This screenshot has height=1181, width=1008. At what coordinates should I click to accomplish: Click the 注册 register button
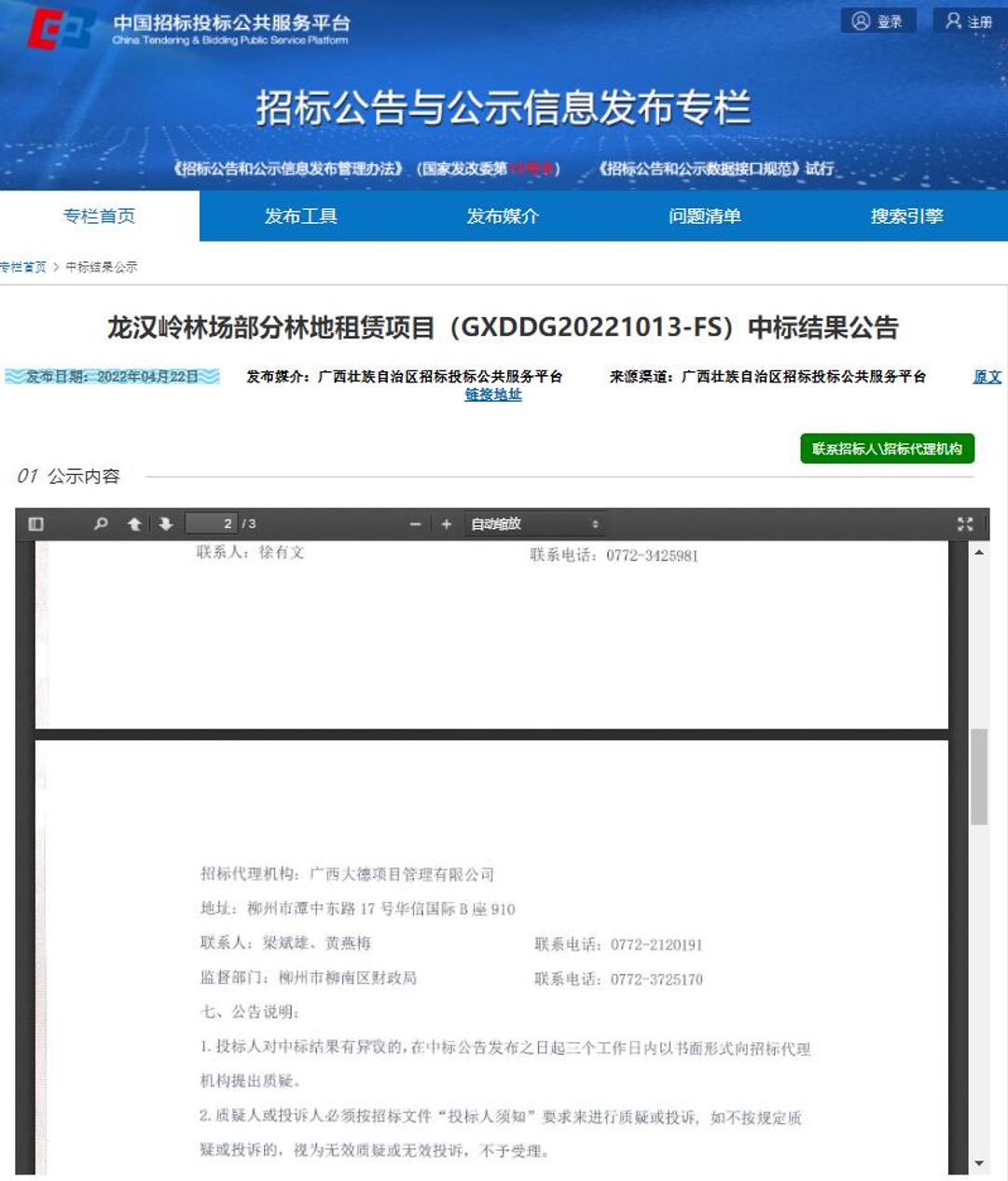(969, 21)
